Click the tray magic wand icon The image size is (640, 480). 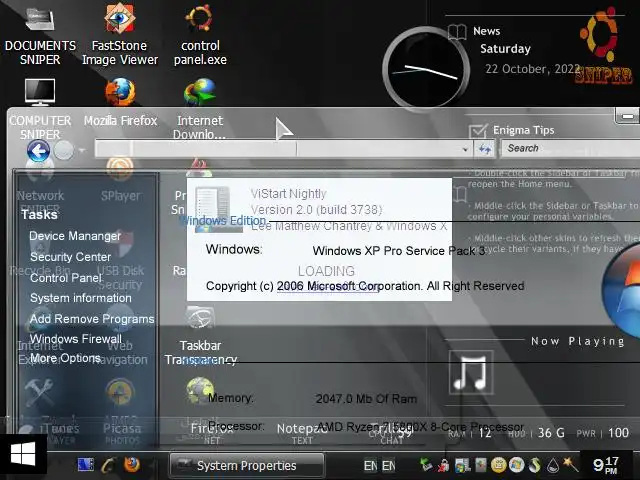(570, 464)
